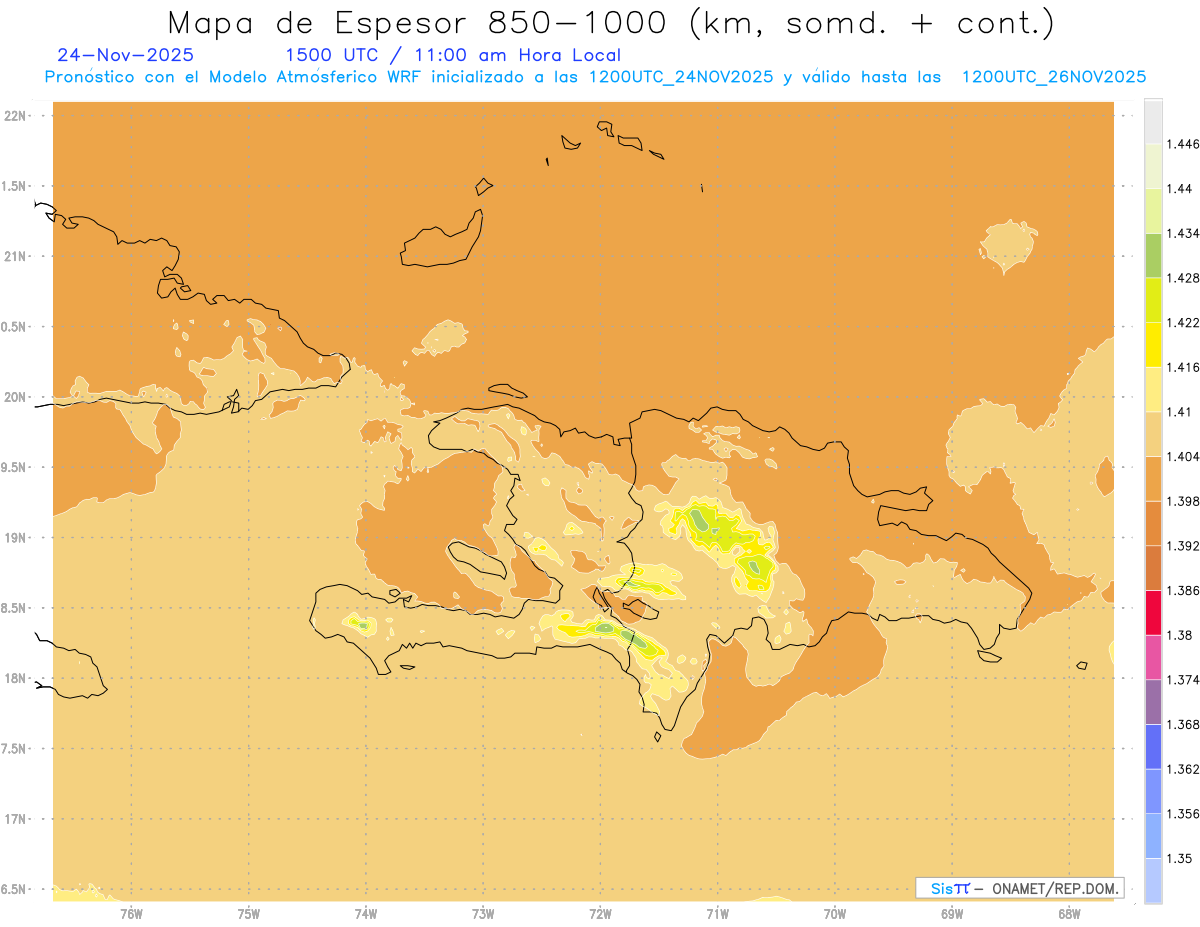Image resolution: width=1200 pixels, height=927 pixels.
Task: Click the latitude label 20N
Action: click(x=15, y=397)
